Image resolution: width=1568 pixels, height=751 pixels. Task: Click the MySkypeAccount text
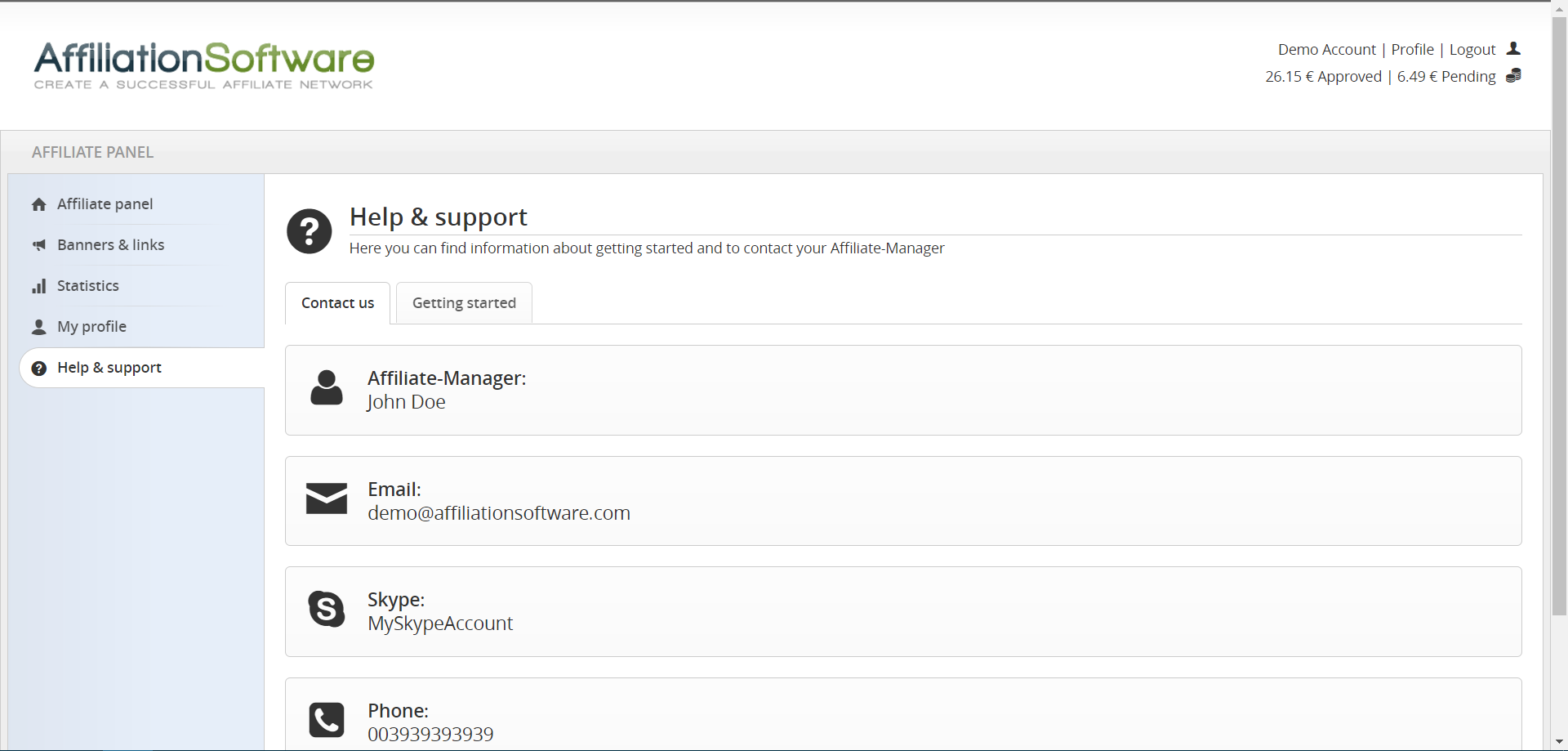pyautogui.click(x=440, y=624)
